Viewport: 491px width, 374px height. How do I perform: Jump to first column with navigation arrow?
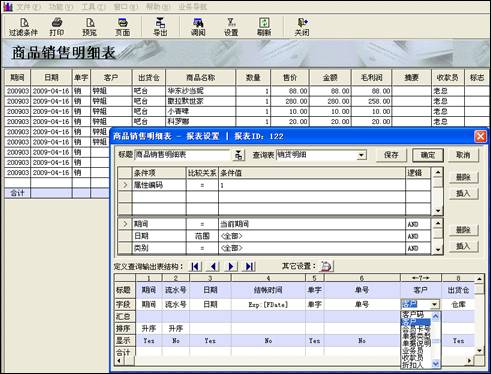pos(195,266)
